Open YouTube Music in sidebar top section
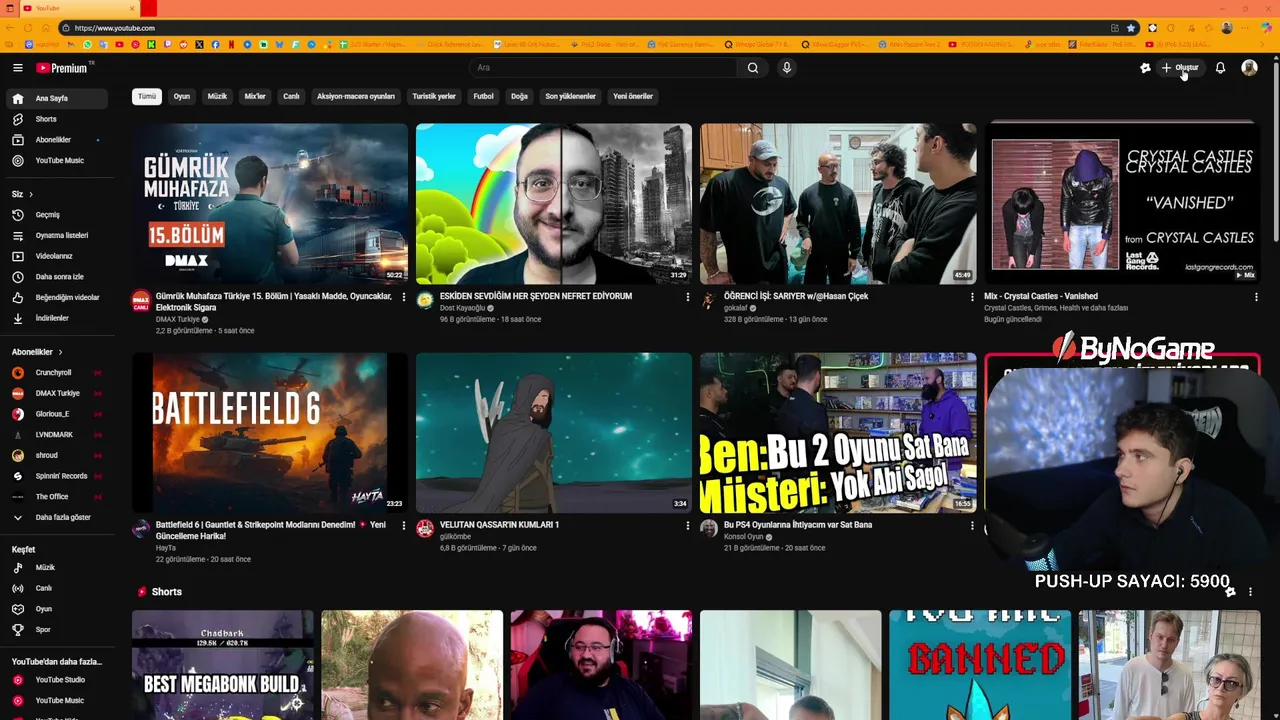1280x720 pixels. click(x=57, y=160)
